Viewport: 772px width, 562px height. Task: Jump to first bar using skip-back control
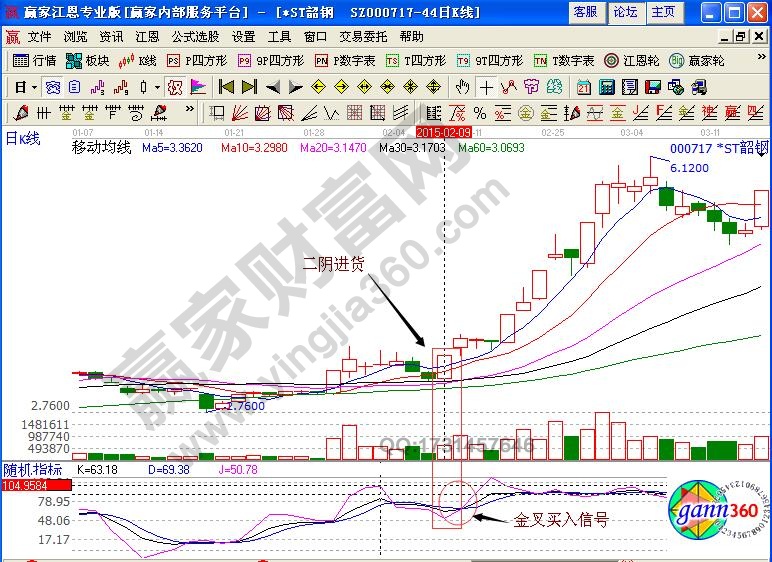(226, 87)
